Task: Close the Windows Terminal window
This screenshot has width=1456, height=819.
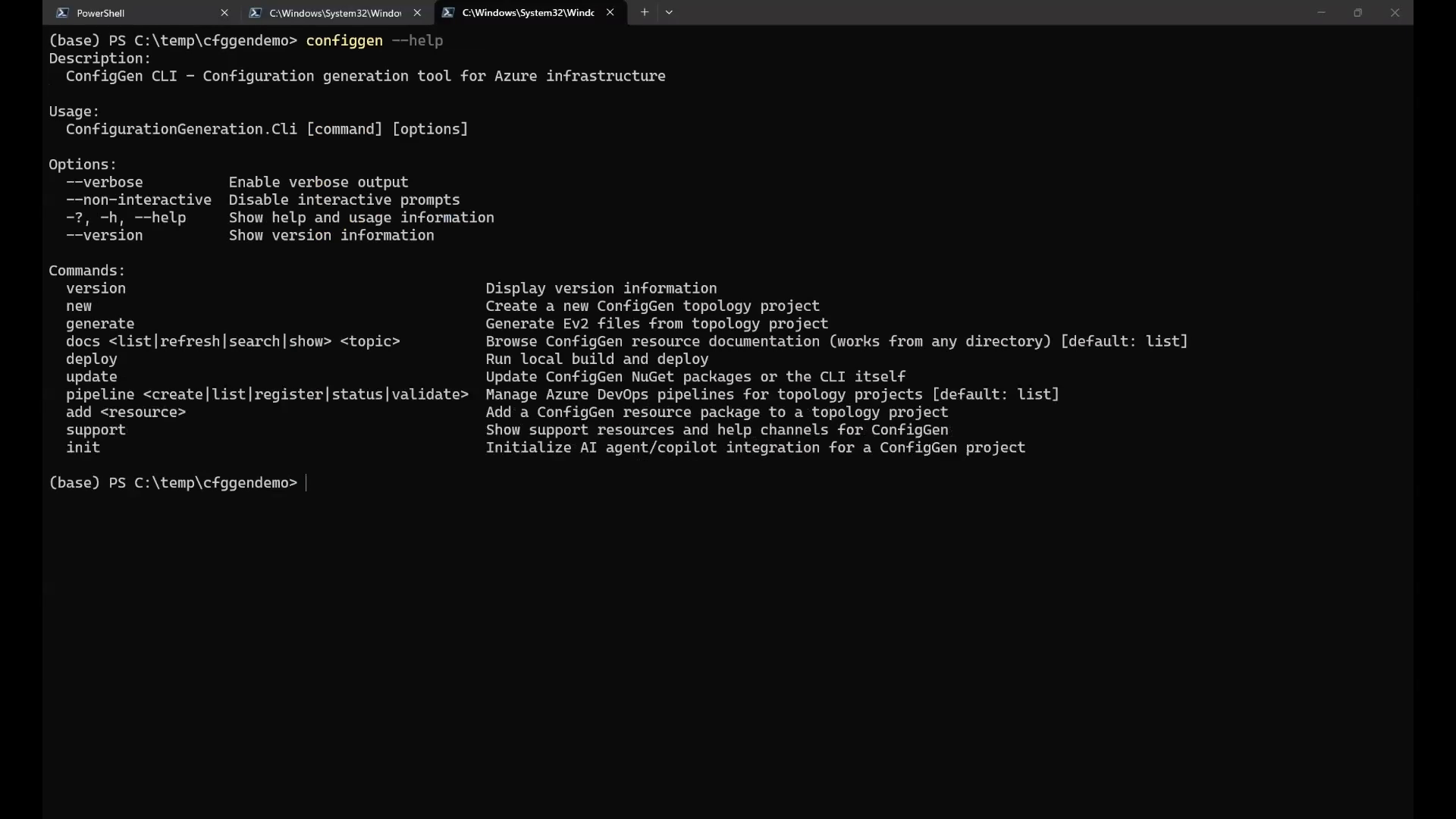Action: [1395, 12]
